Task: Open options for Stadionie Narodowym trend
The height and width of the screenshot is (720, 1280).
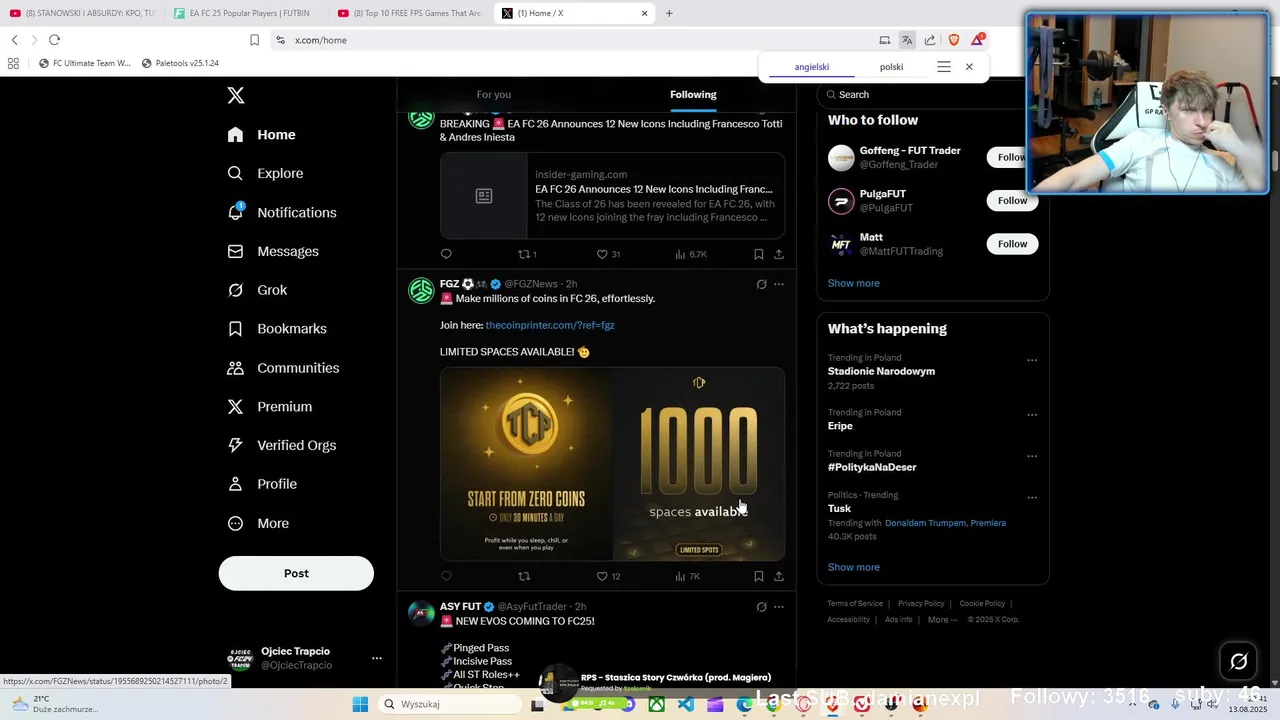Action: tap(1032, 361)
